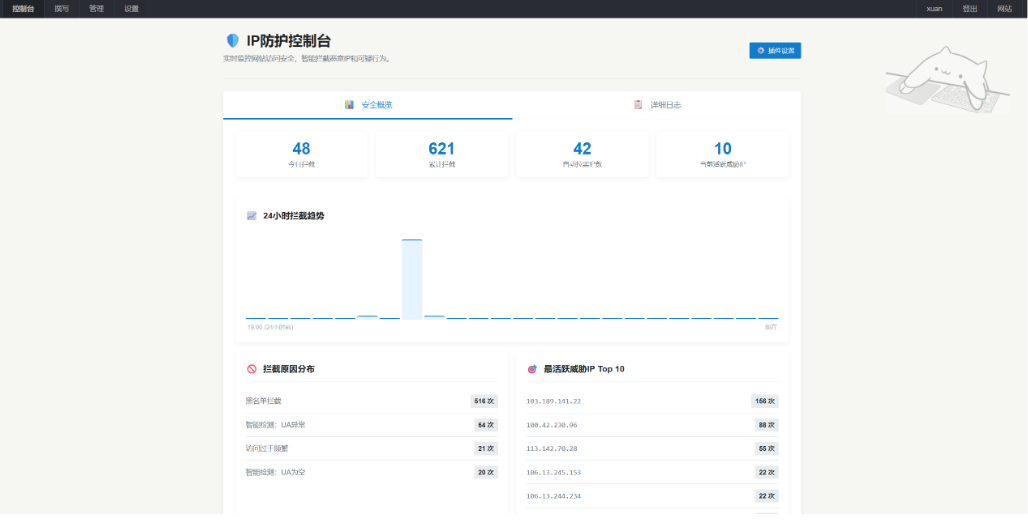Click the trend chart icon beside 24小时拦截趋势
1028x520 pixels.
252,216
